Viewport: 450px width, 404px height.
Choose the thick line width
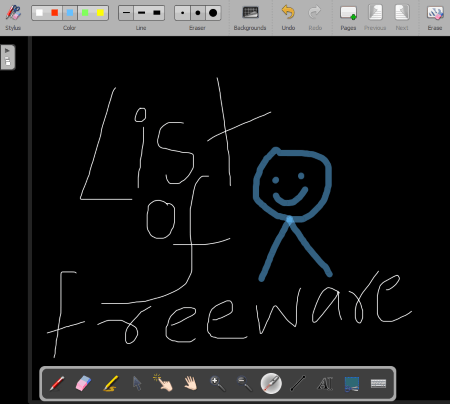(x=157, y=13)
